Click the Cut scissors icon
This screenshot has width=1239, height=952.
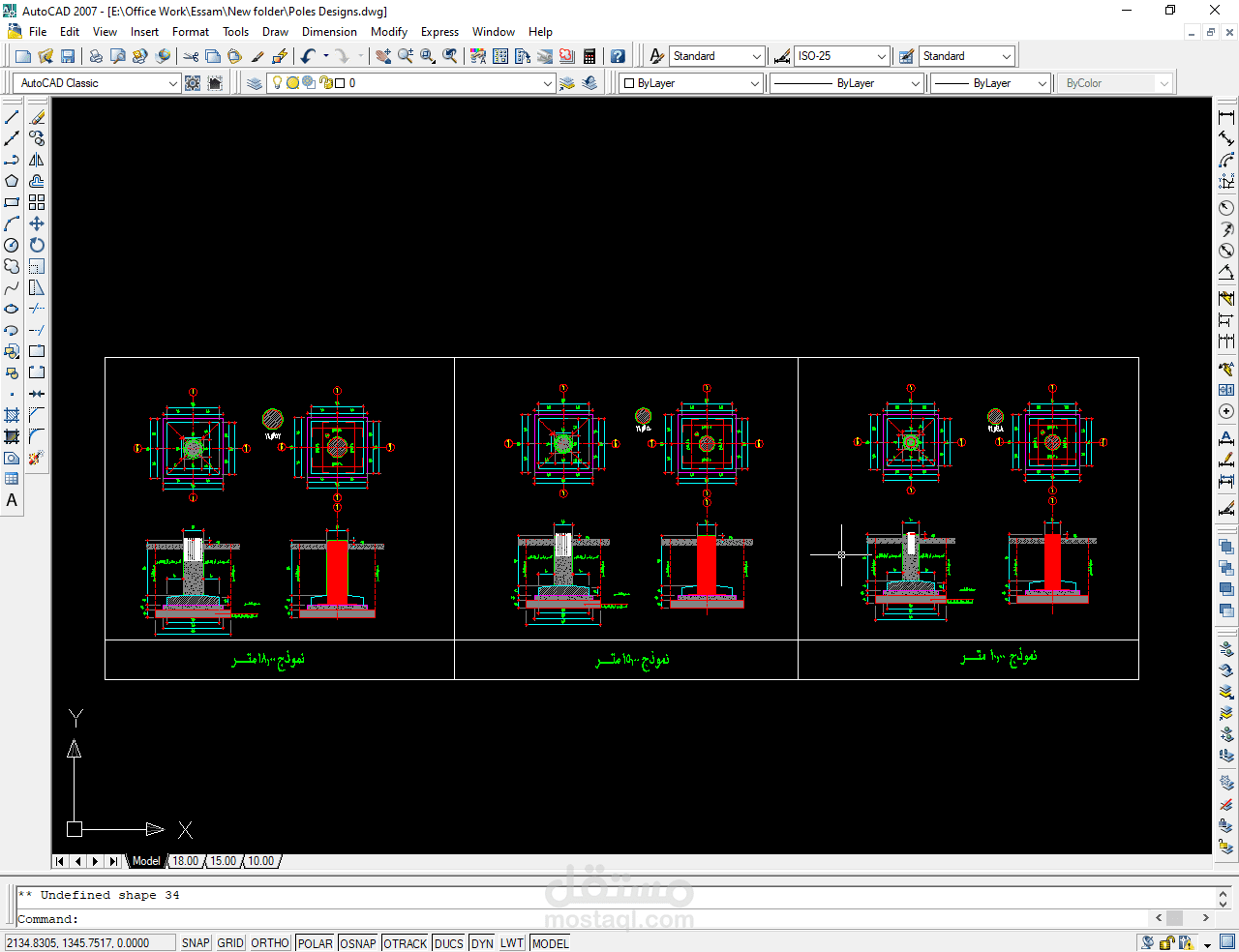point(191,56)
